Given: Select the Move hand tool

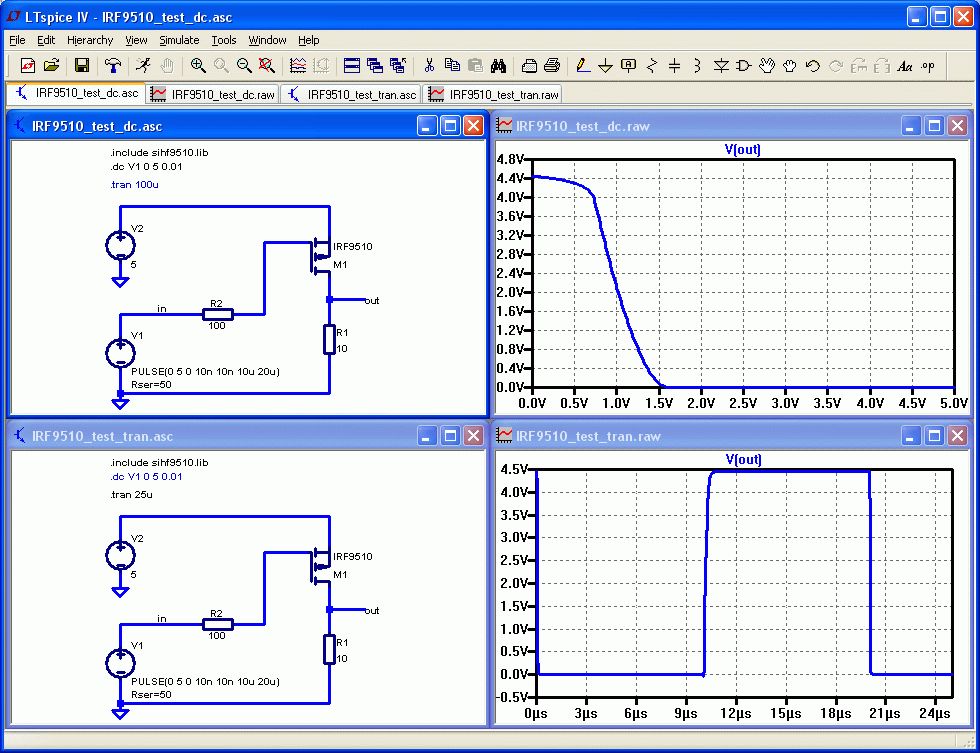Looking at the screenshot, I should point(767,66).
